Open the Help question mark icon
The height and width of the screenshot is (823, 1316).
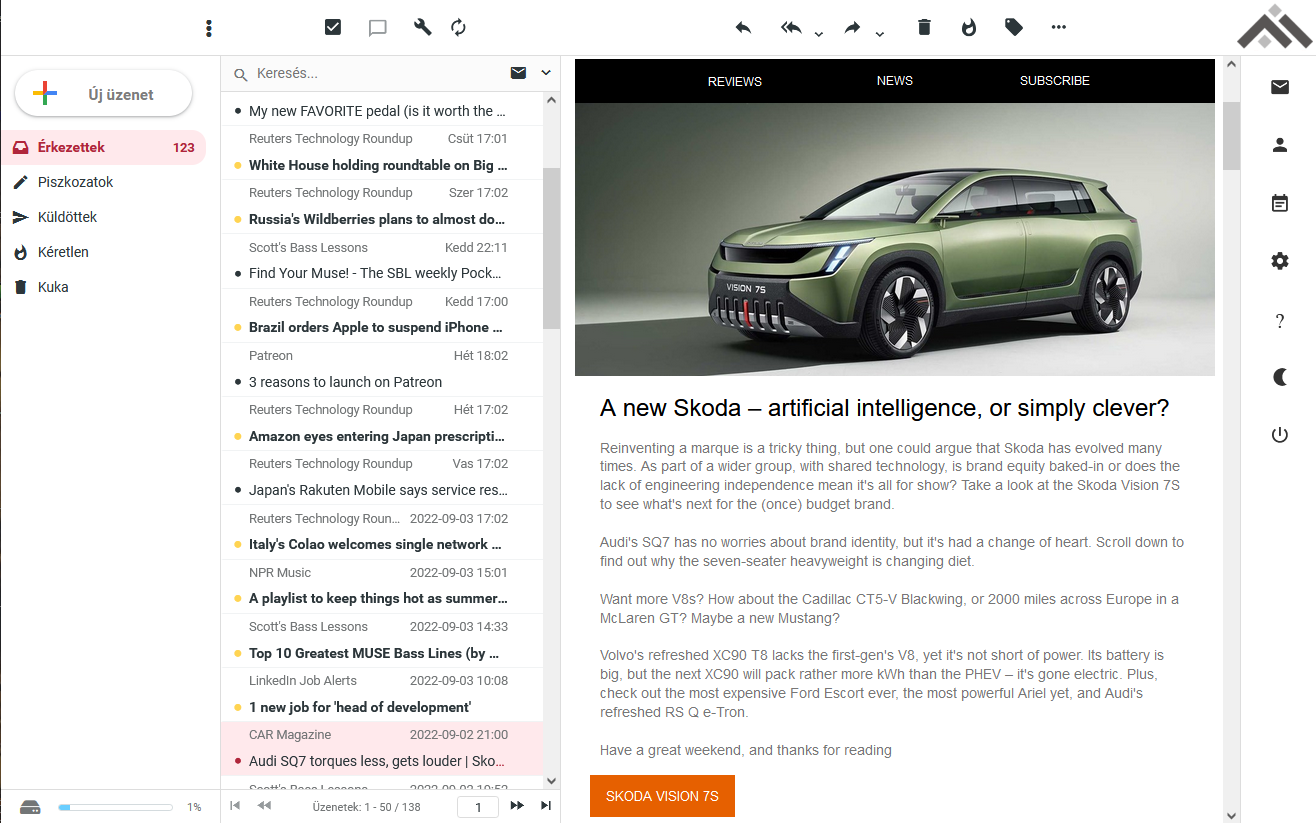[1280, 321]
